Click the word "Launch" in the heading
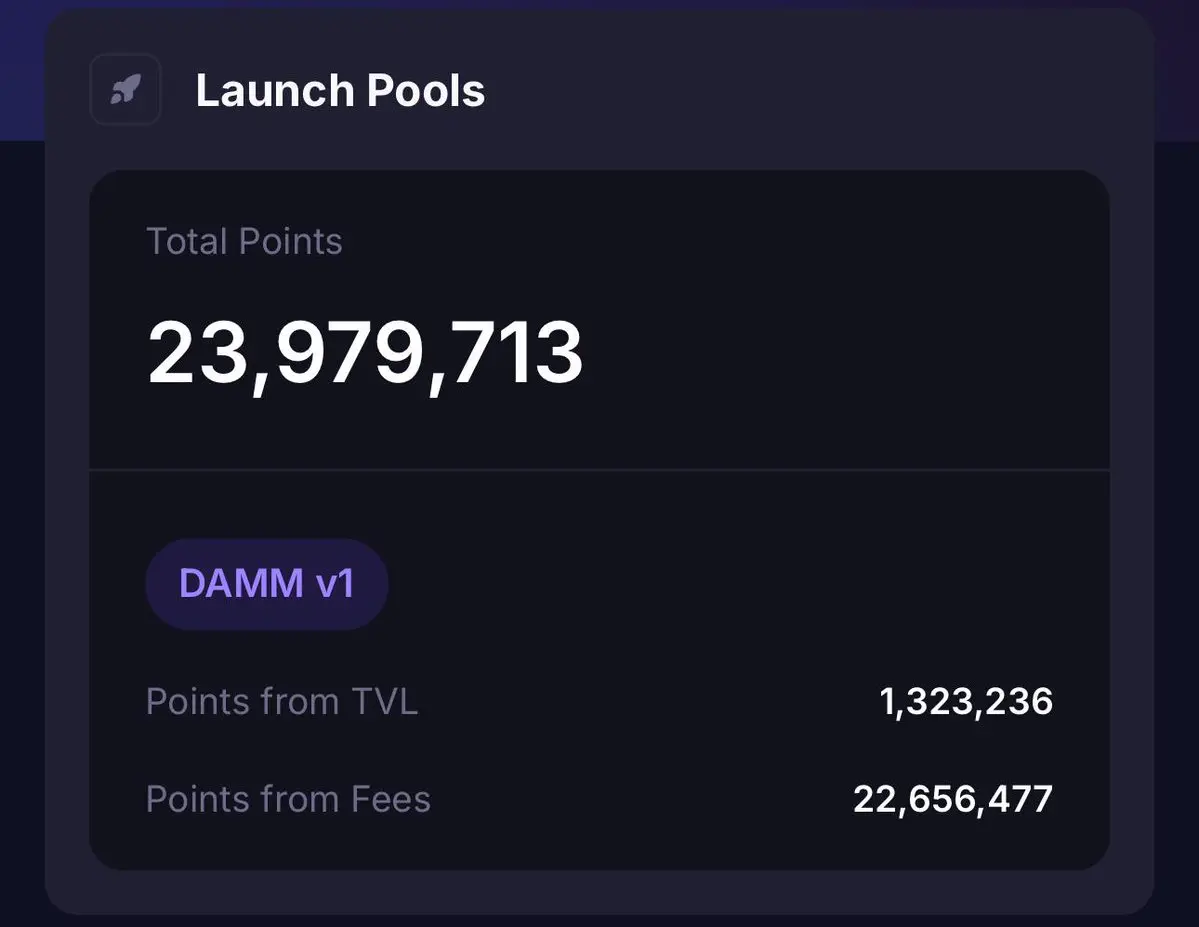The width and height of the screenshot is (1199, 927). (x=275, y=90)
